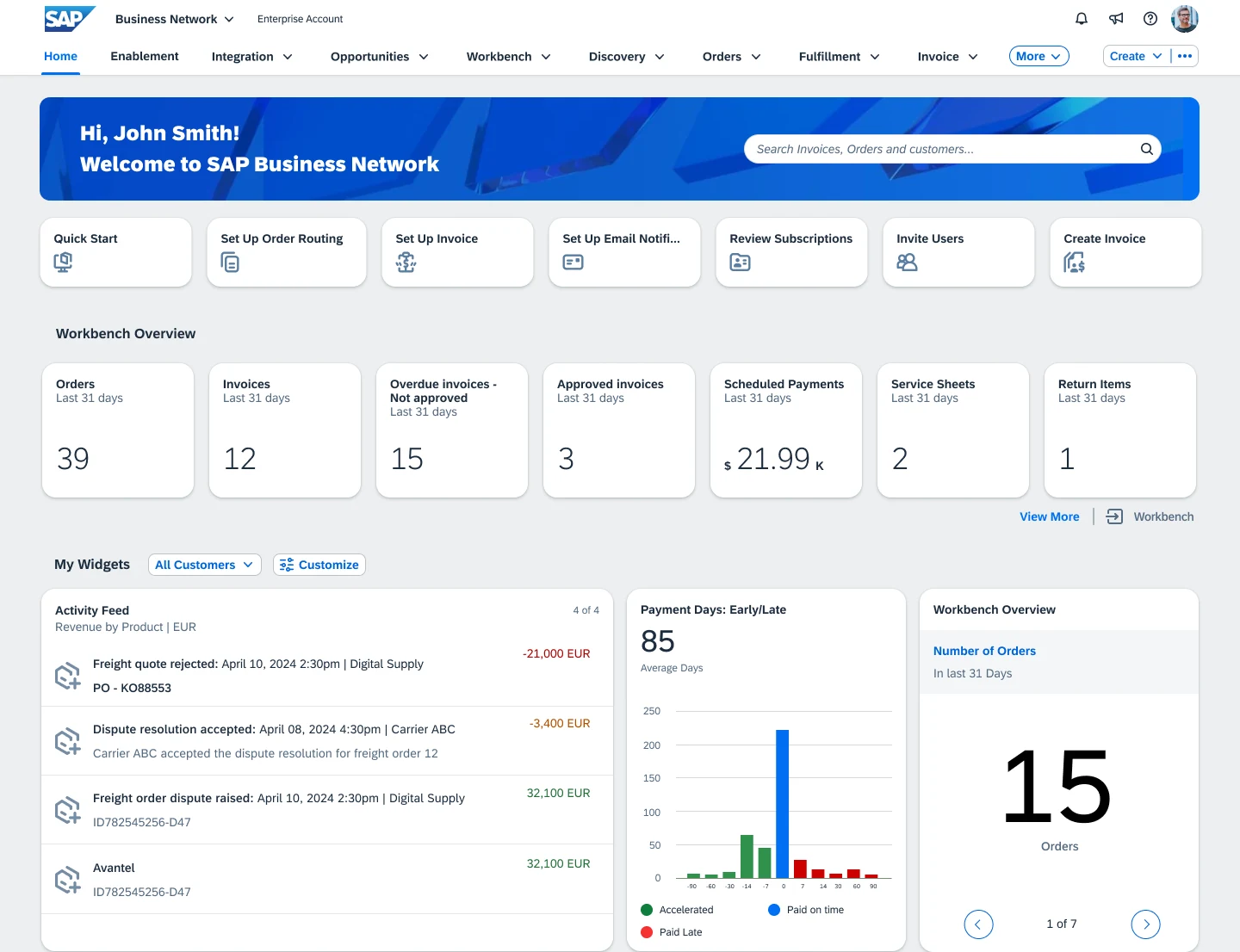This screenshot has height=952, width=1240.
Task: Open the three-dot overflow menu beside Create
Action: (1185, 56)
